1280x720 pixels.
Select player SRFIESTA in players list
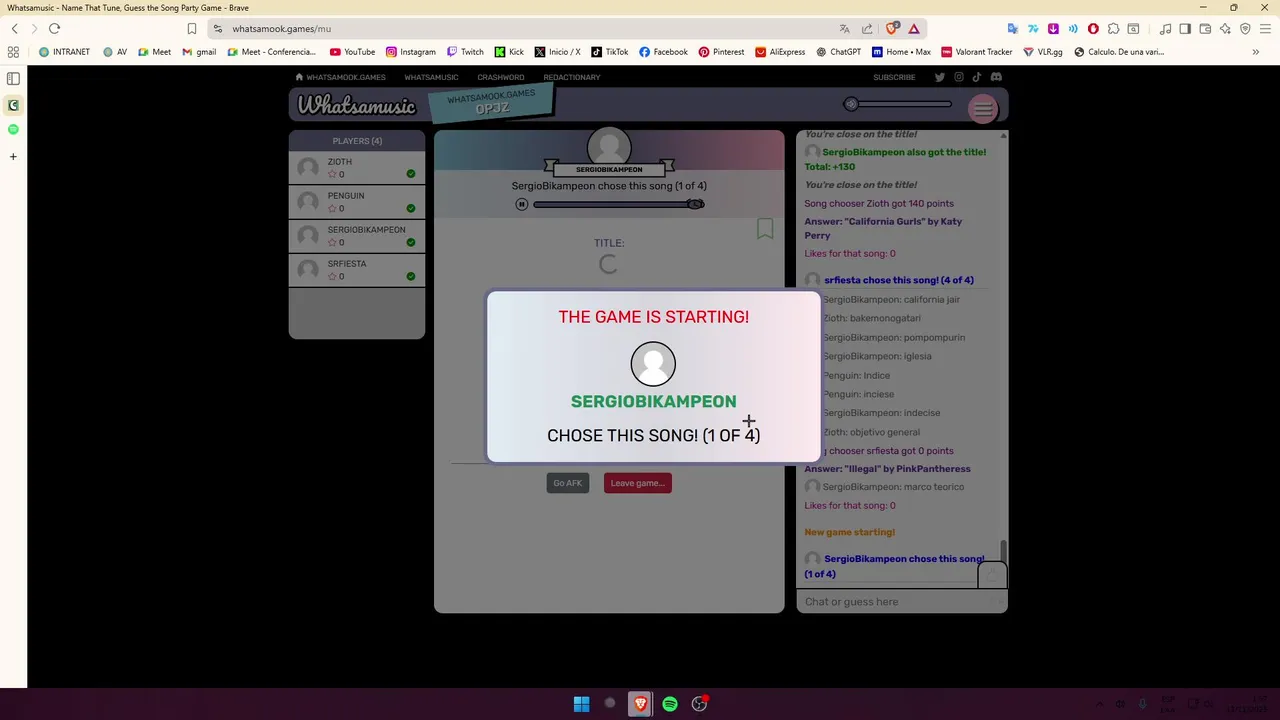tap(357, 270)
